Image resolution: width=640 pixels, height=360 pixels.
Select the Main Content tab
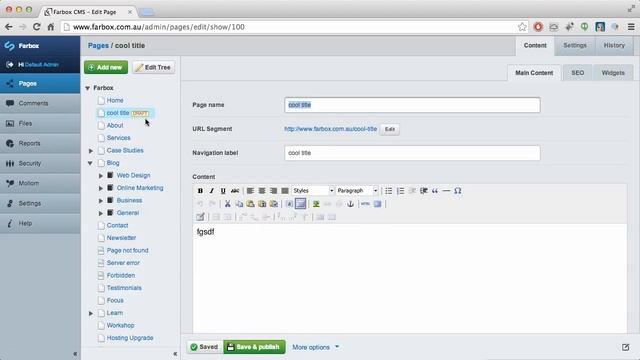point(534,73)
